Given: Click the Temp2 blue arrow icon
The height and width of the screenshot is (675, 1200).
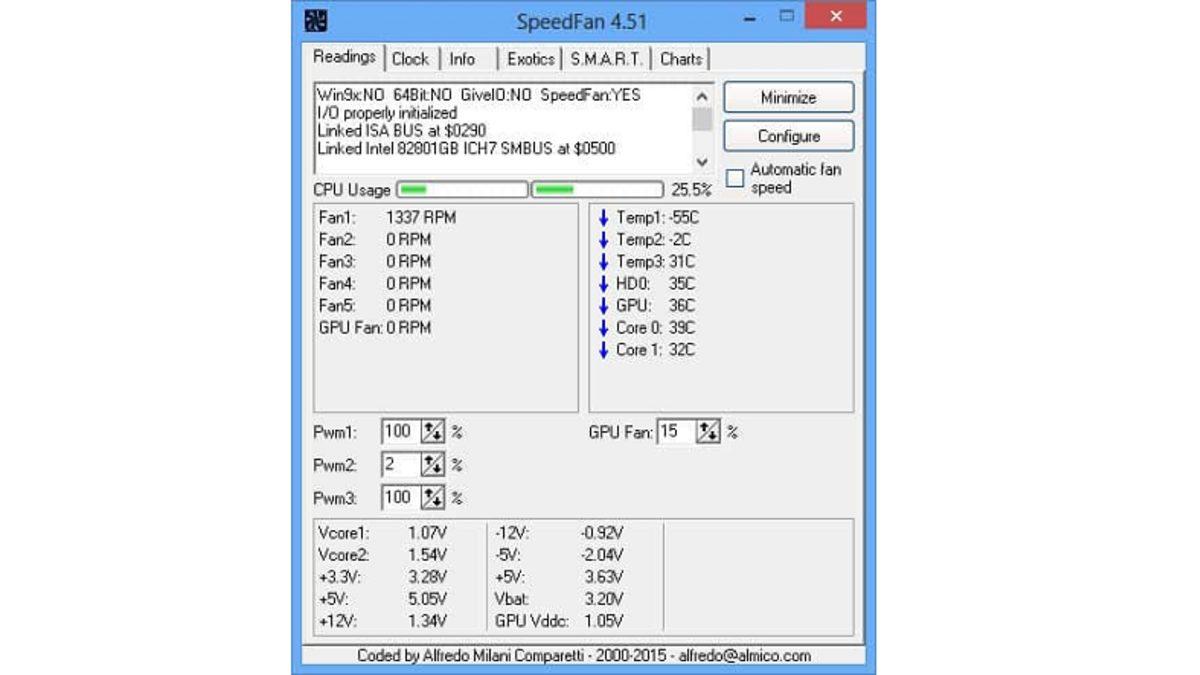Looking at the screenshot, I should coord(603,240).
